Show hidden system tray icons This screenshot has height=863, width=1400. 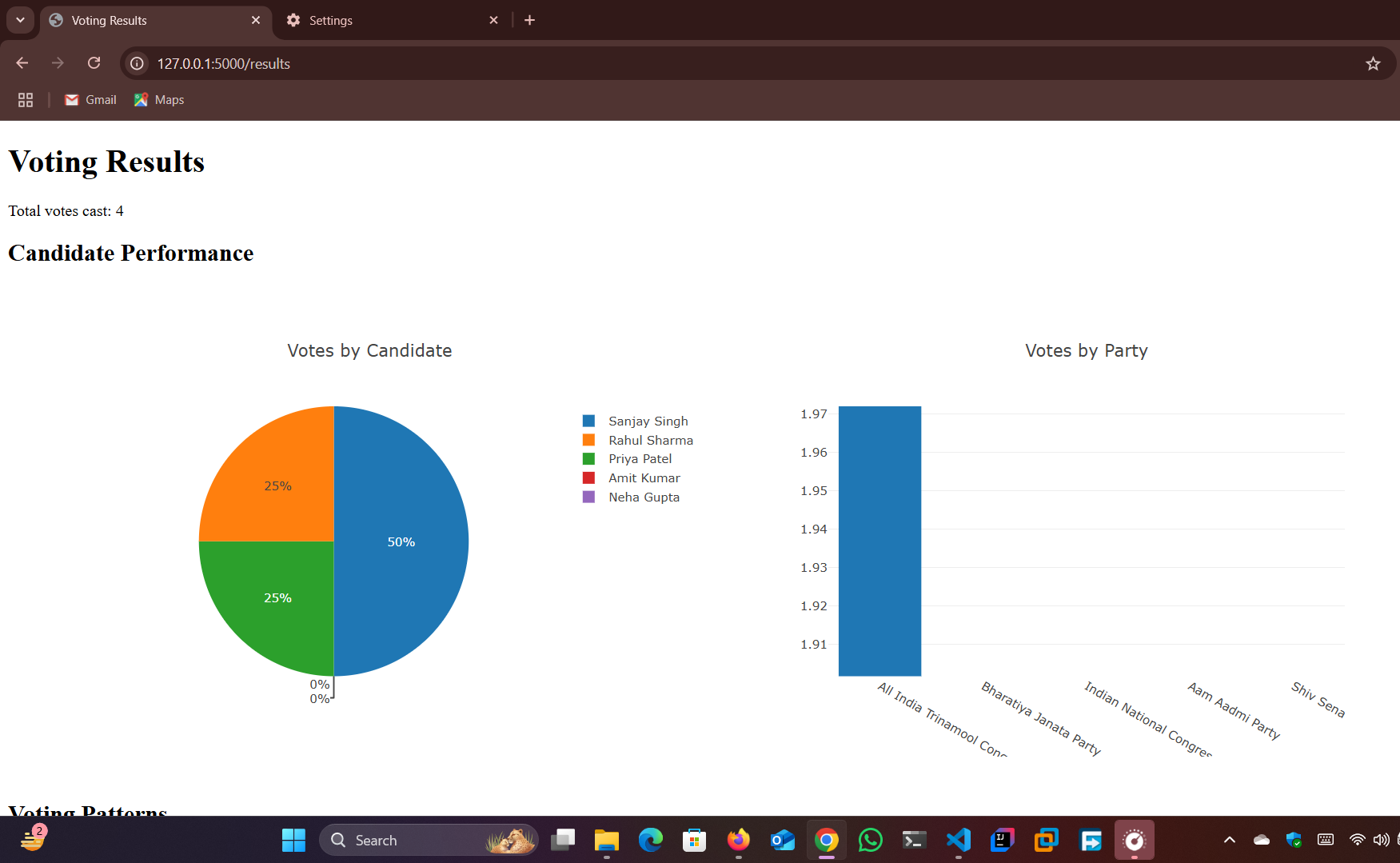pos(1229,840)
